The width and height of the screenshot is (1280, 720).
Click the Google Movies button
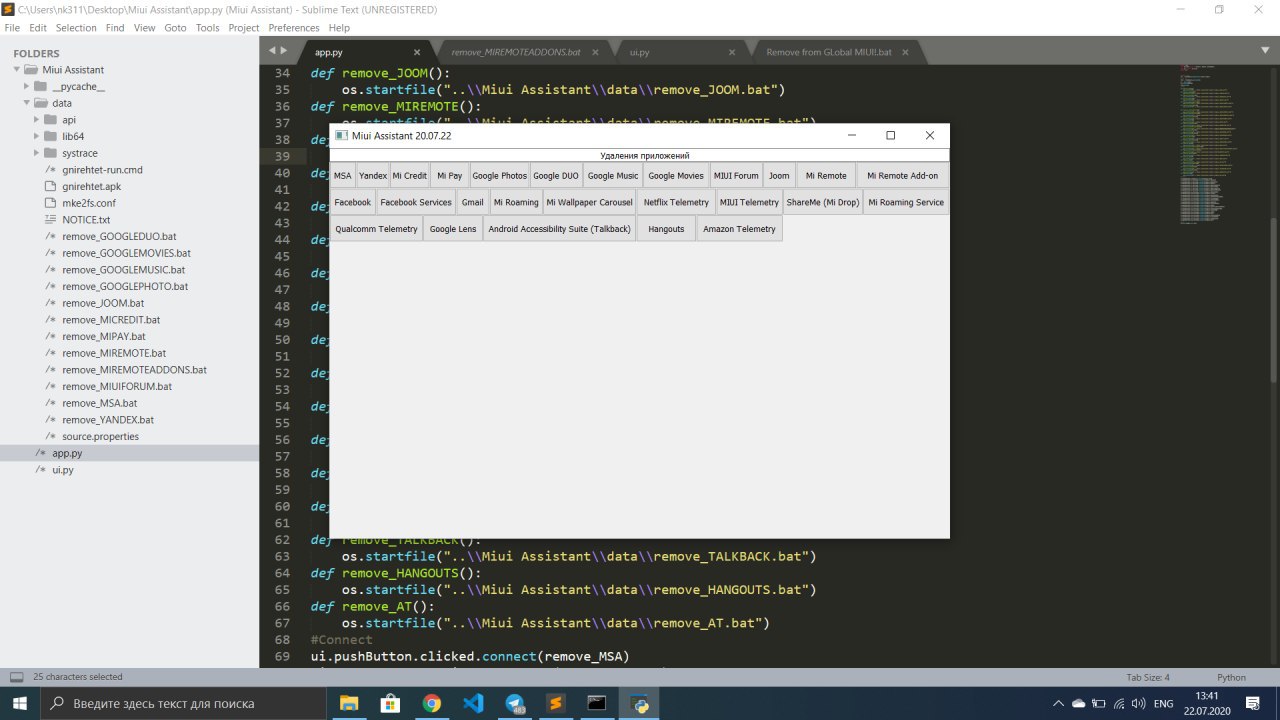click(x=676, y=176)
